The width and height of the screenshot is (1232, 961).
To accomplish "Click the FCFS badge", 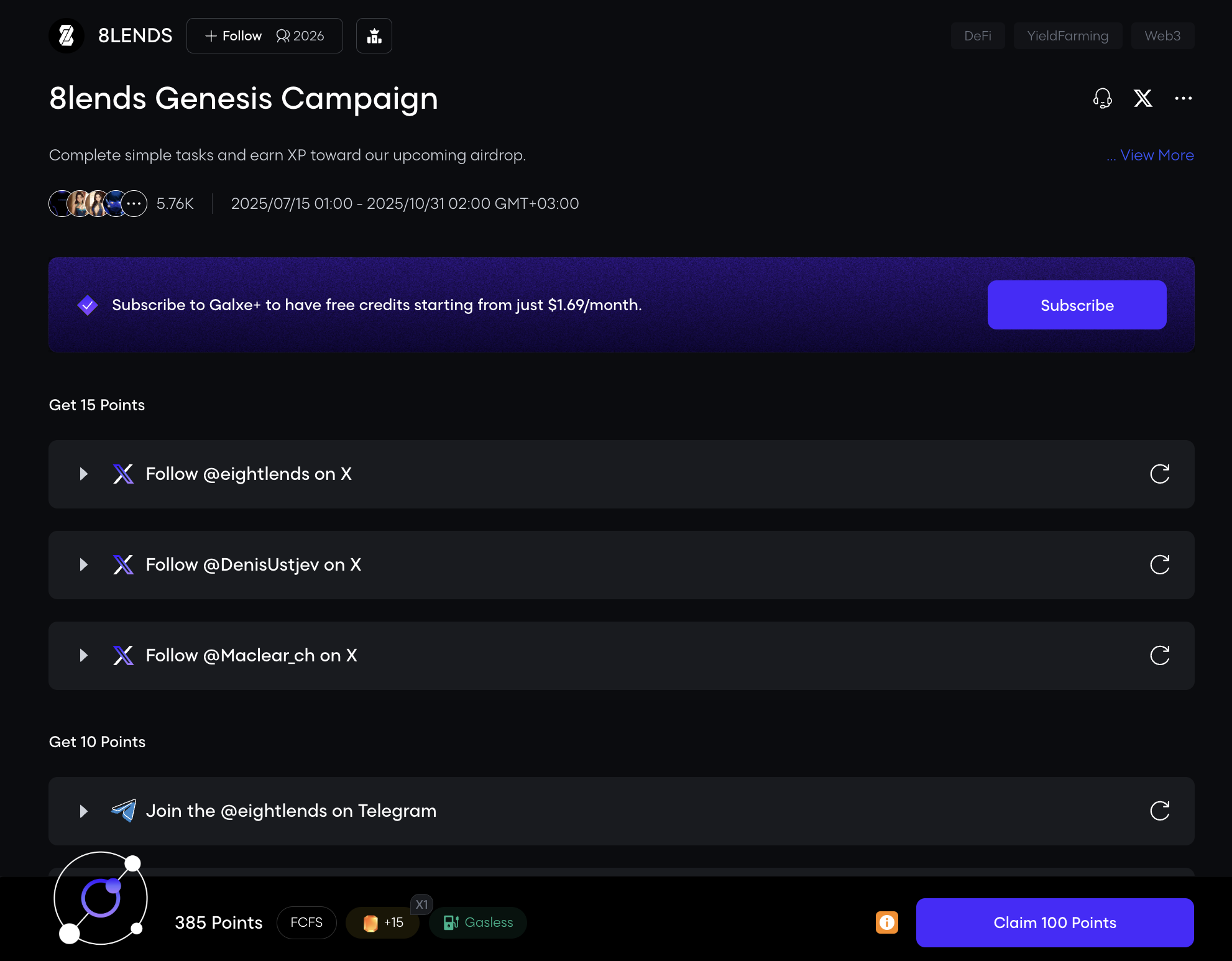I will [x=306, y=922].
